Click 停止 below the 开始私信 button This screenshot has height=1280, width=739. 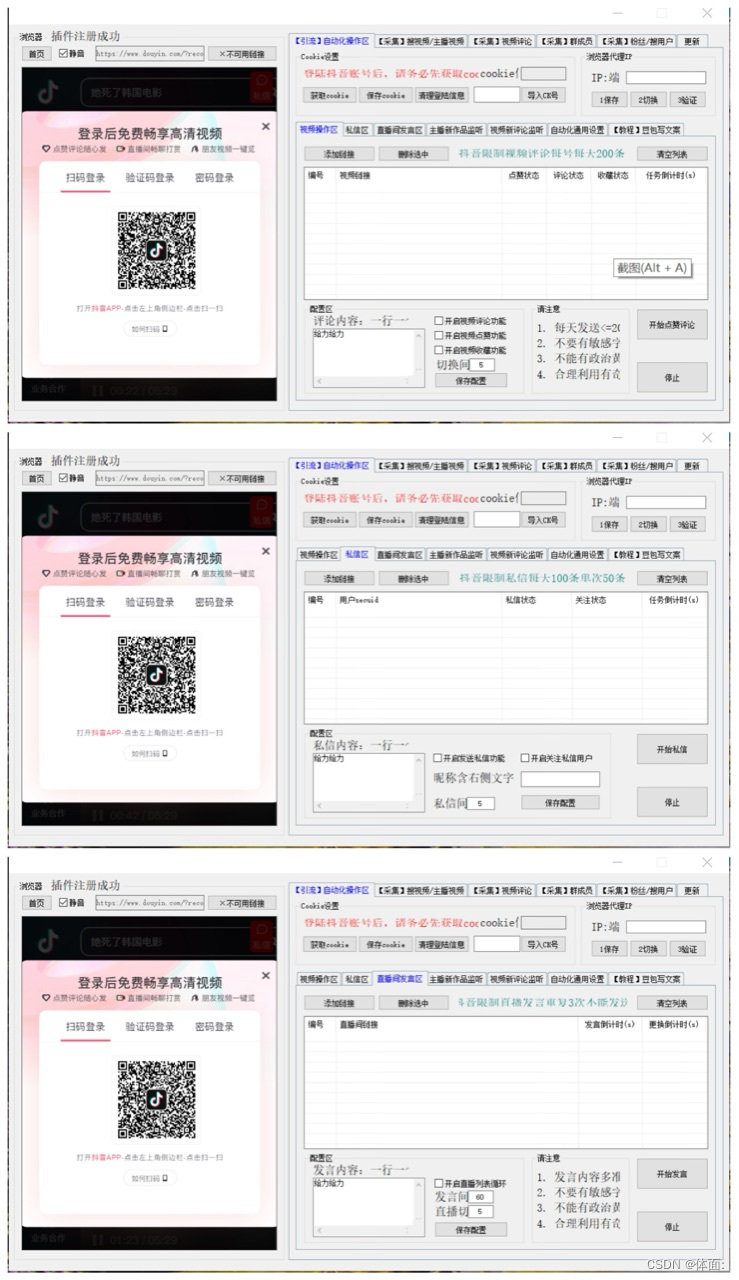(x=672, y=802)
